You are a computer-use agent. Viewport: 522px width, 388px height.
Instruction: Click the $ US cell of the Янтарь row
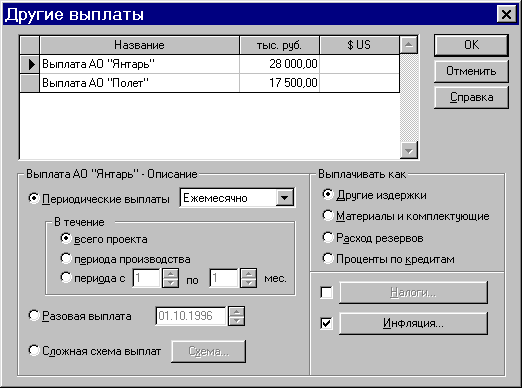[359, 64]
